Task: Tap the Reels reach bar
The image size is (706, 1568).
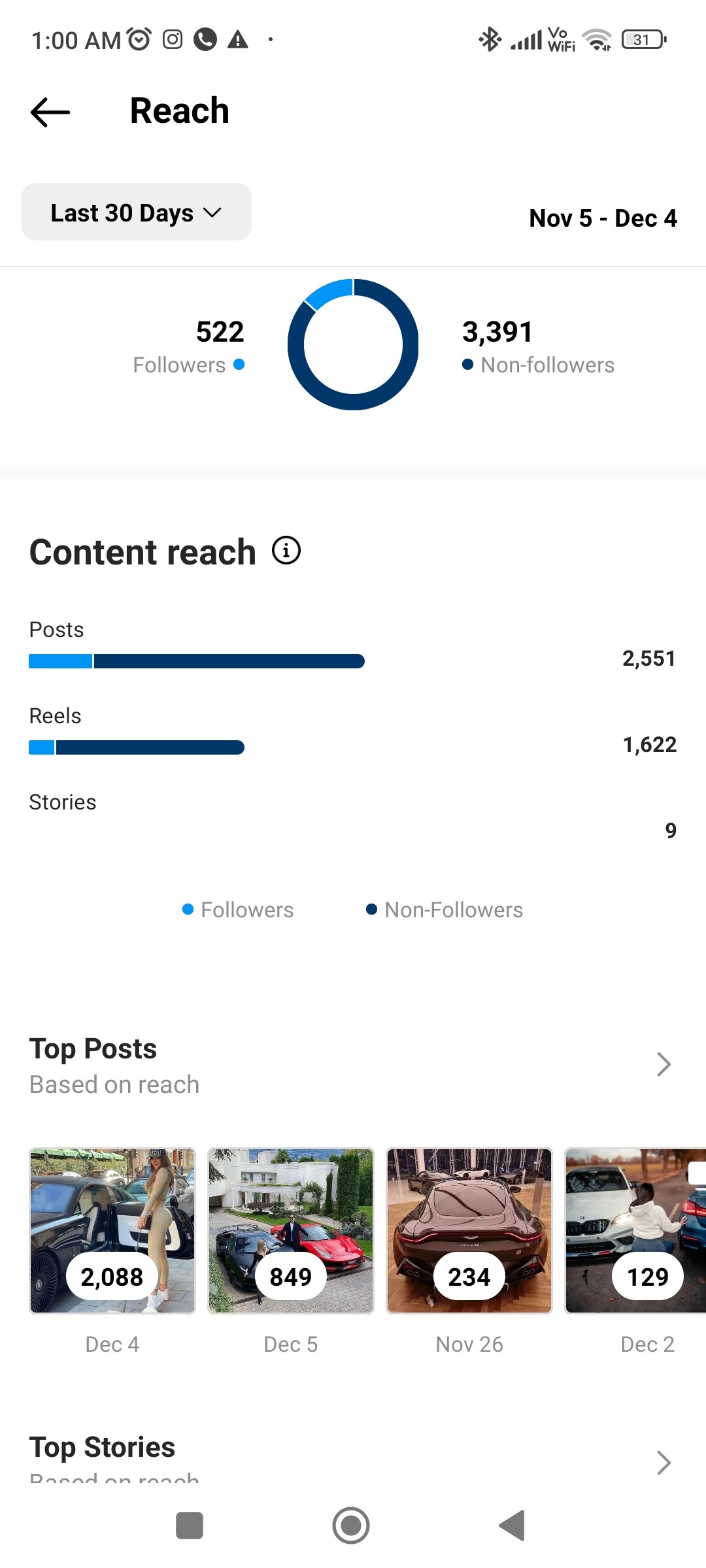Action: pos(137,747)
